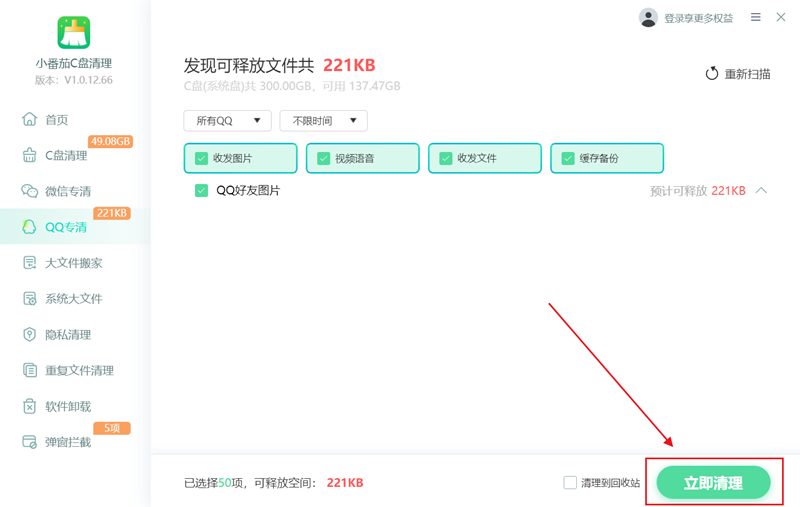Click the 立即清理 button
800x507 pixels.
pyautogui.click(x=713, y=483)
